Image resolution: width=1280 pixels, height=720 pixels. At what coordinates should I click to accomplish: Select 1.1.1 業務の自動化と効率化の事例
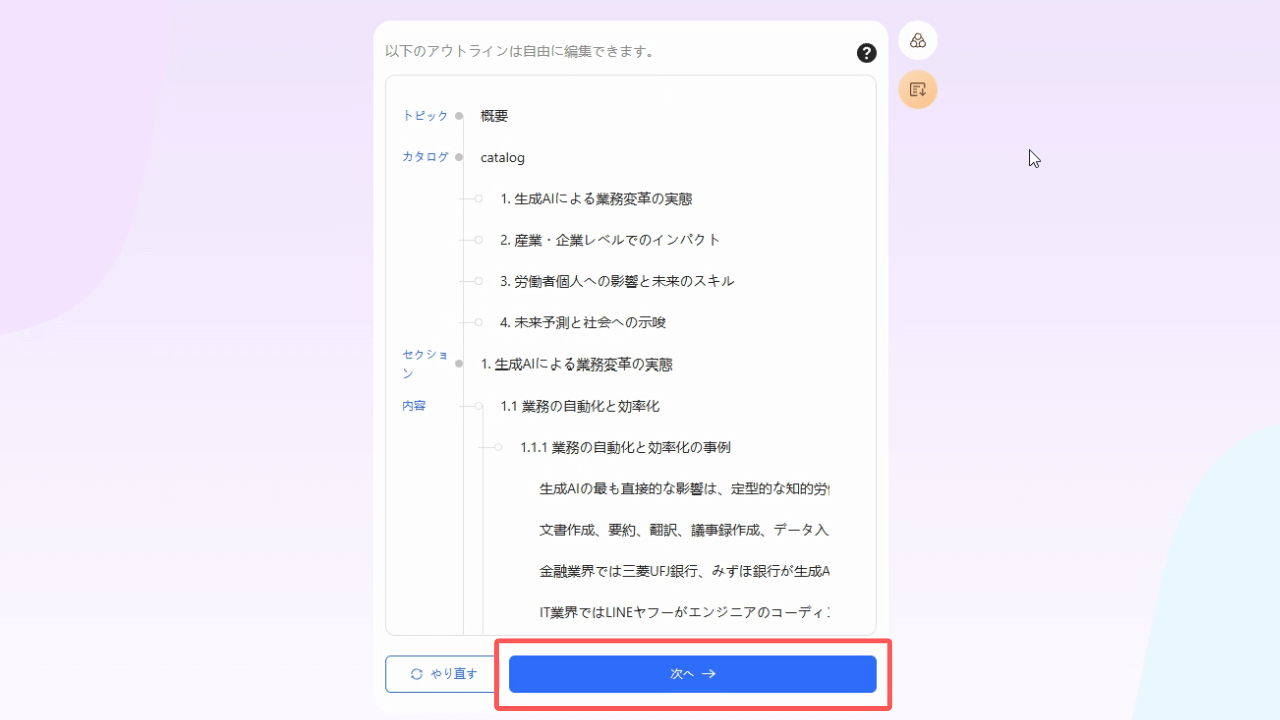(625, 447)
